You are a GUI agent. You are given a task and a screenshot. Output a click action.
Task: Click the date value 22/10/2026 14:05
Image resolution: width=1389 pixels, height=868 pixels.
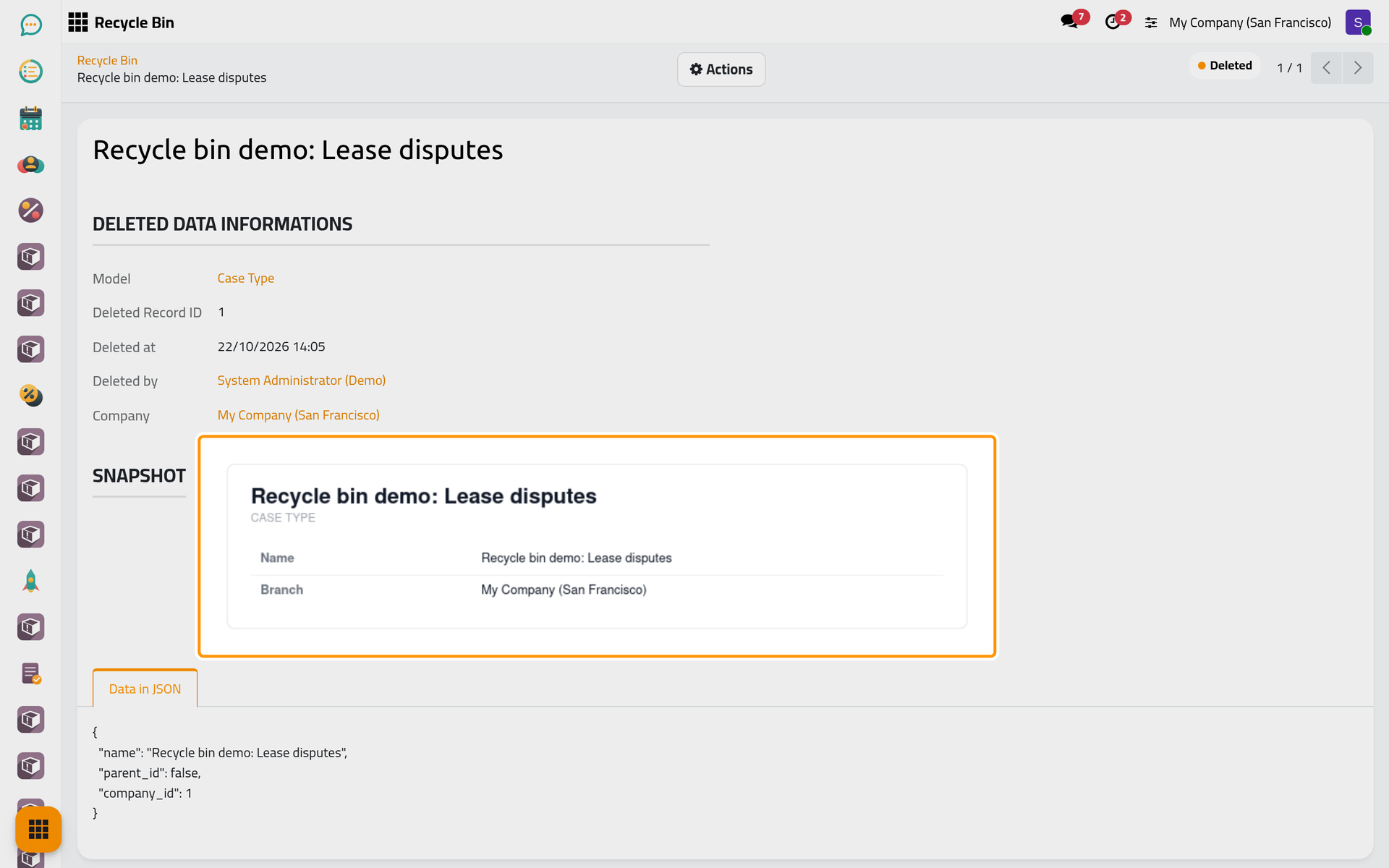(x=271, y=347)
